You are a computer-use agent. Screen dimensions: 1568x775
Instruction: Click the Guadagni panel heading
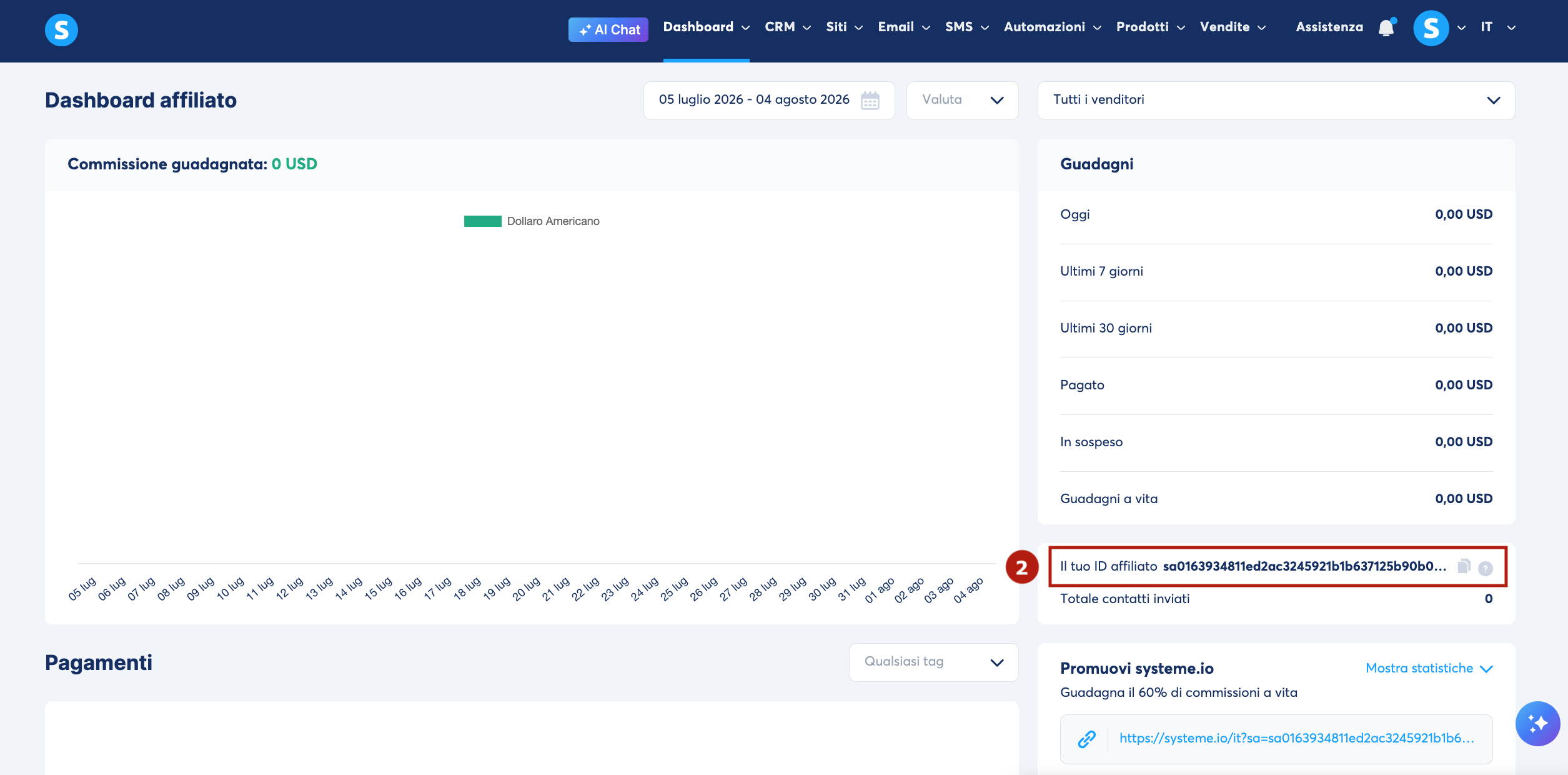tap(1097, 164)
